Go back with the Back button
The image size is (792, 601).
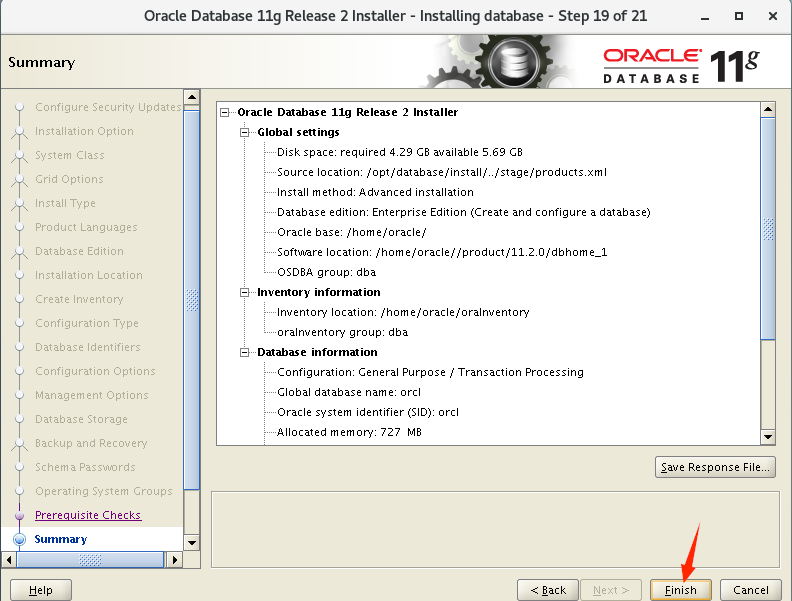(548, 590)
